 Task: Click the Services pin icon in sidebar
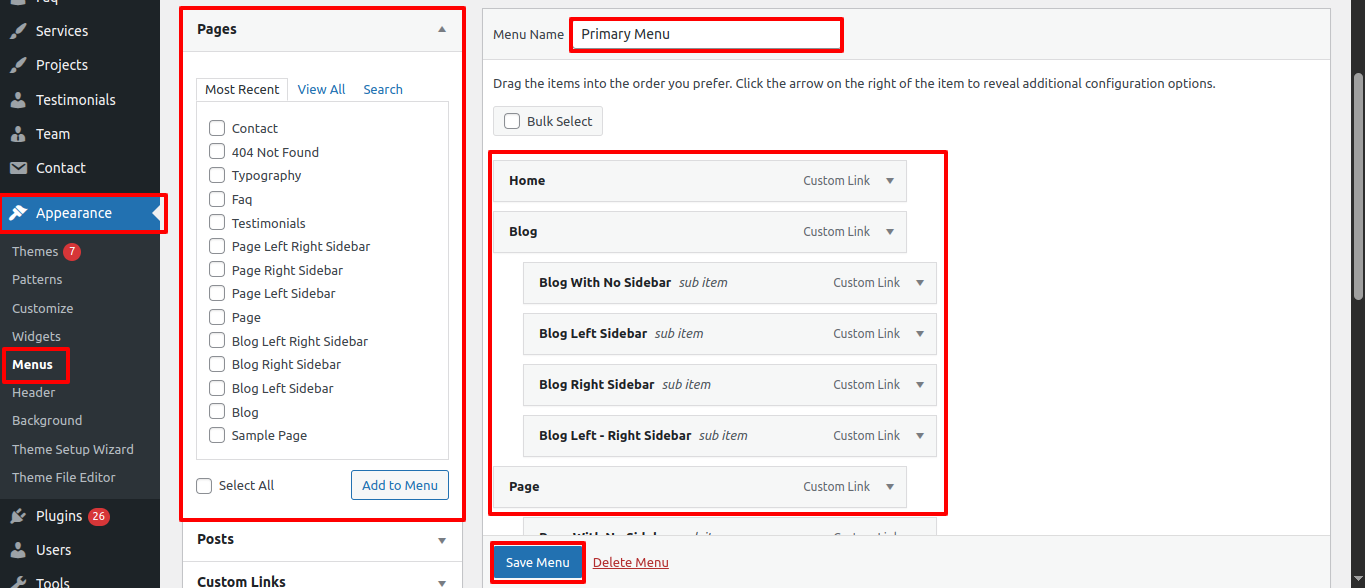18,31
